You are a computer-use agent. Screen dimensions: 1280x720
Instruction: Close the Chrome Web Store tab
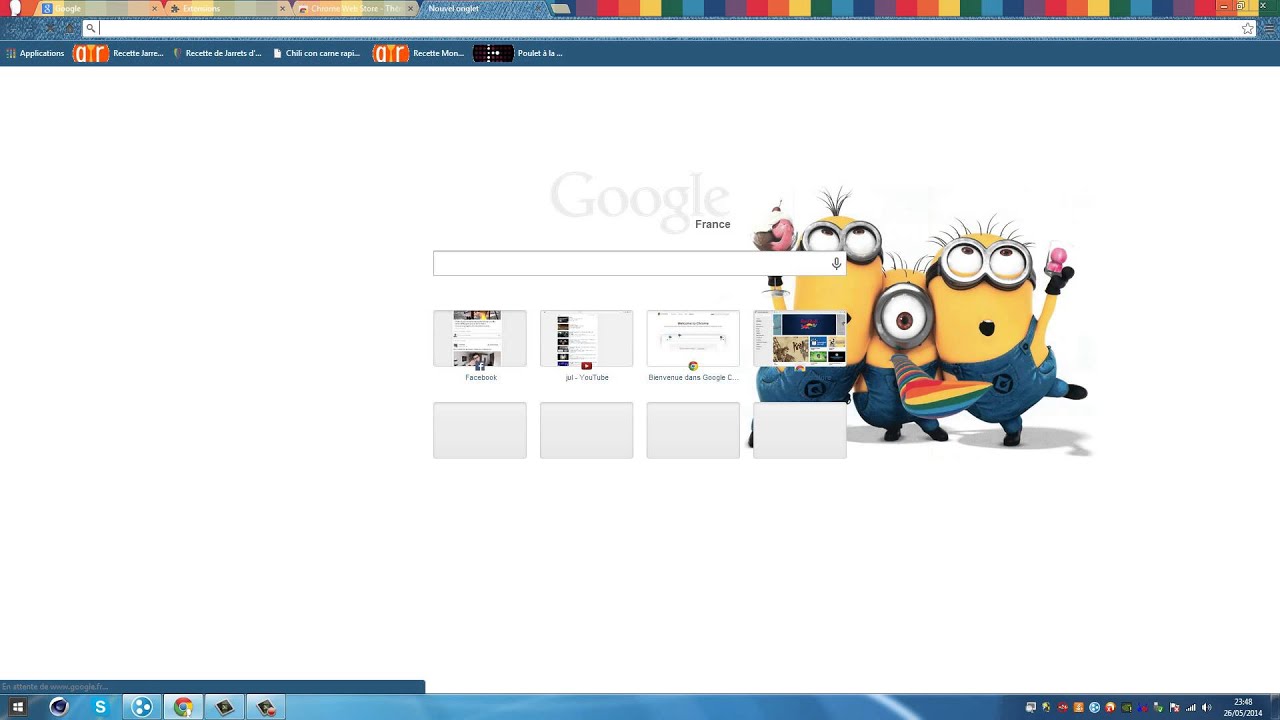pos(410,9)
